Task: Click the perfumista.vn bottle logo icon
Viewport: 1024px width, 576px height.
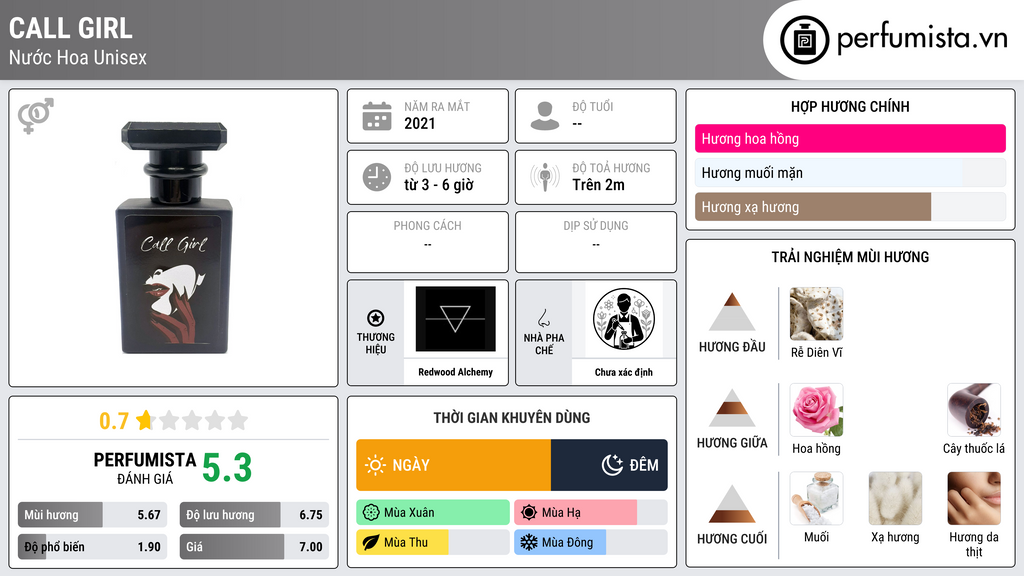Action: (804, 40)
